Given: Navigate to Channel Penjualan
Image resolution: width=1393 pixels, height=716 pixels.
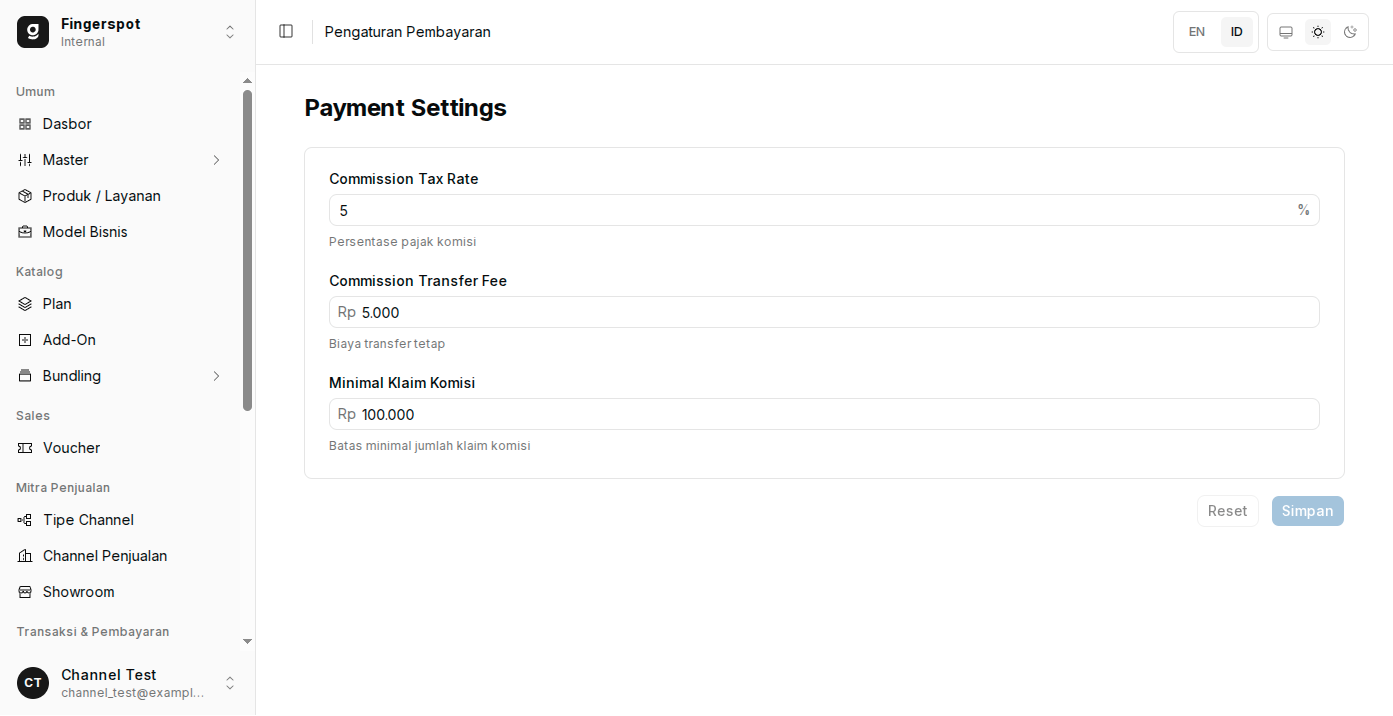Looking at the screenshot, I should coord(120,556).
